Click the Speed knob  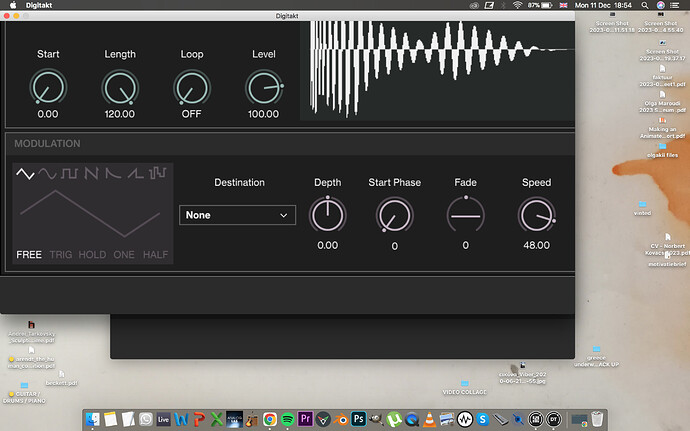(536, 215)
